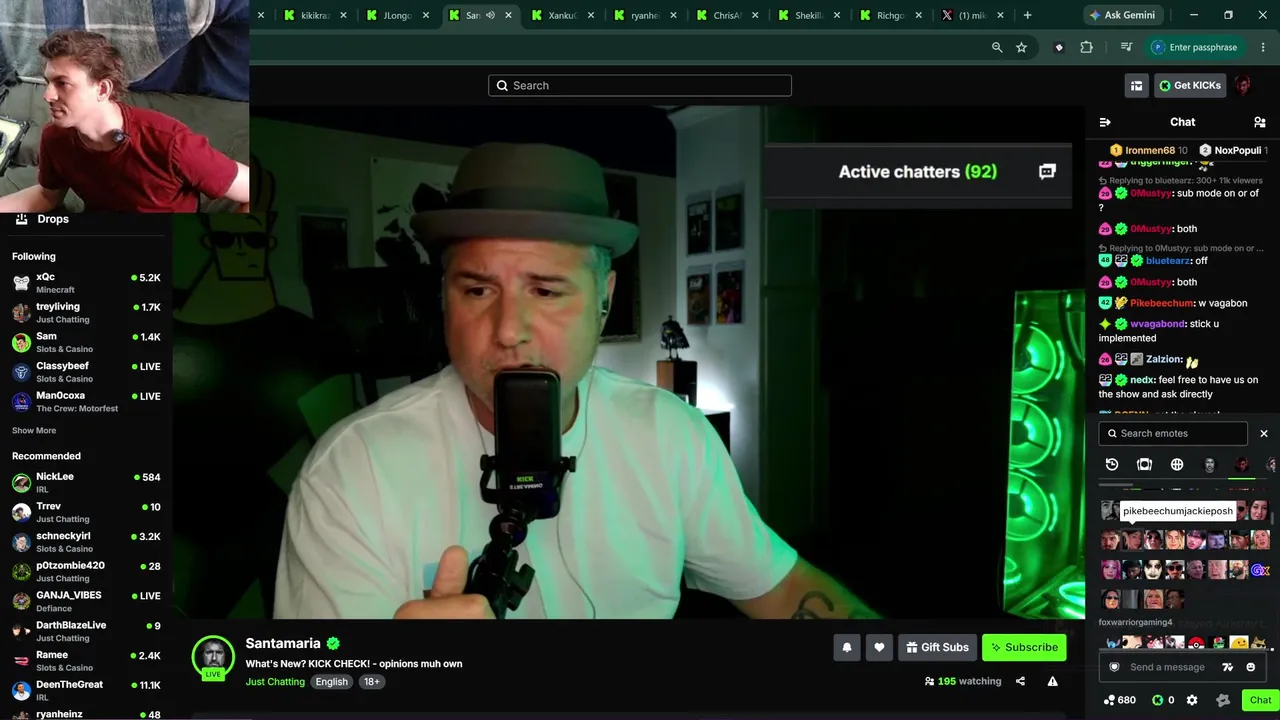Image resolution: width=1280 pixels, height=720 pixels.
Task: Open a new browser tab
Action: coord(1027,15)
